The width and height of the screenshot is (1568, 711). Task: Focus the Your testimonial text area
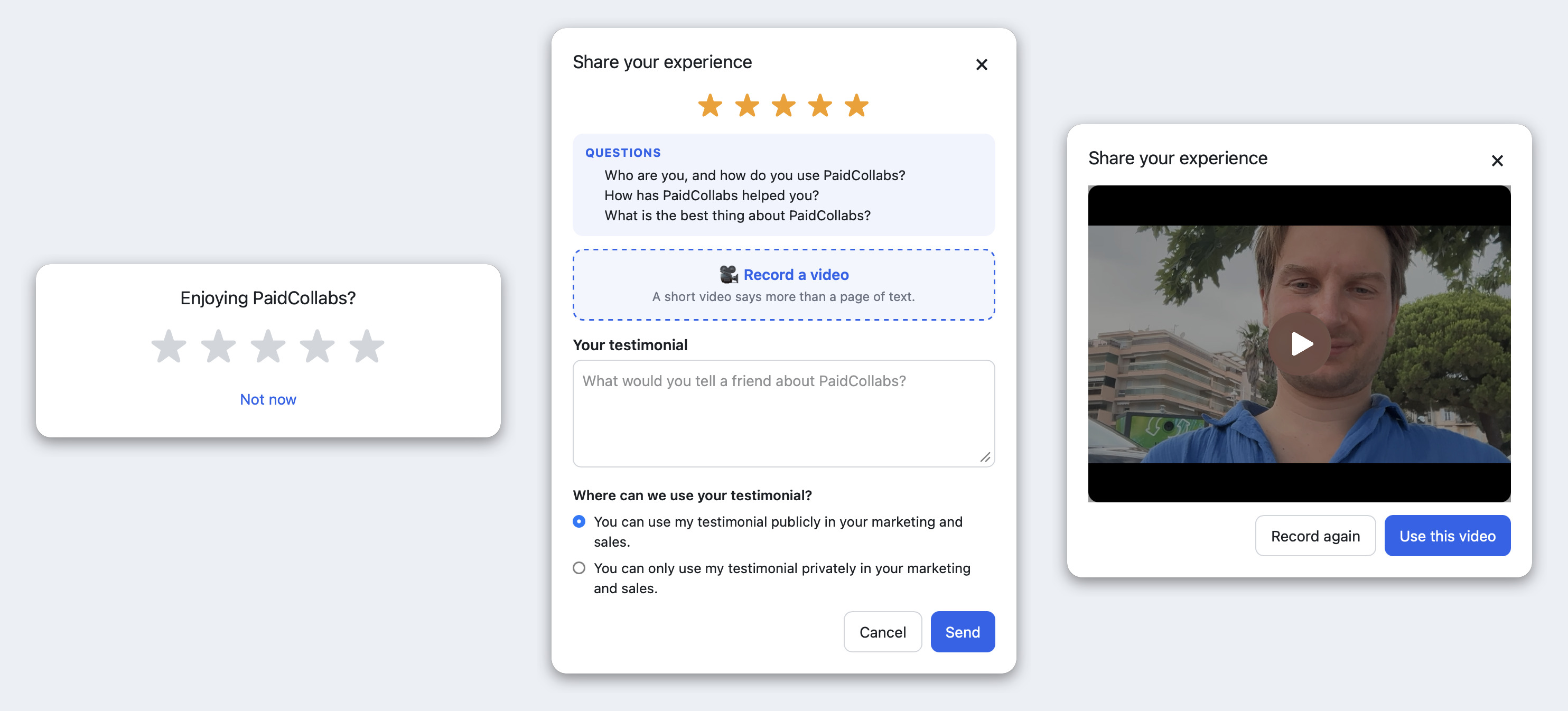(x=783, y=413)
